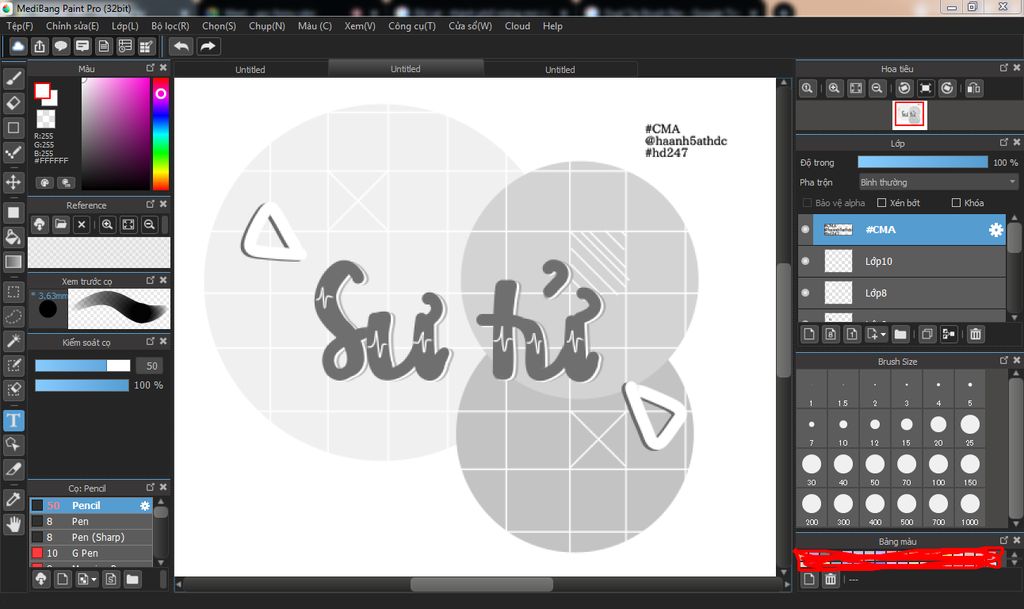Zoom in the Reference panel image
This screenshot has height=609, width=1024.
tap(107, 225)
